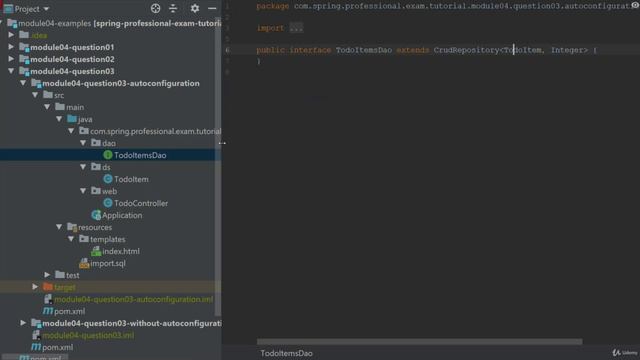The image size is (640, 360).
Task: Hide the Project tool window with the minus icon
Action: [212, 8]
